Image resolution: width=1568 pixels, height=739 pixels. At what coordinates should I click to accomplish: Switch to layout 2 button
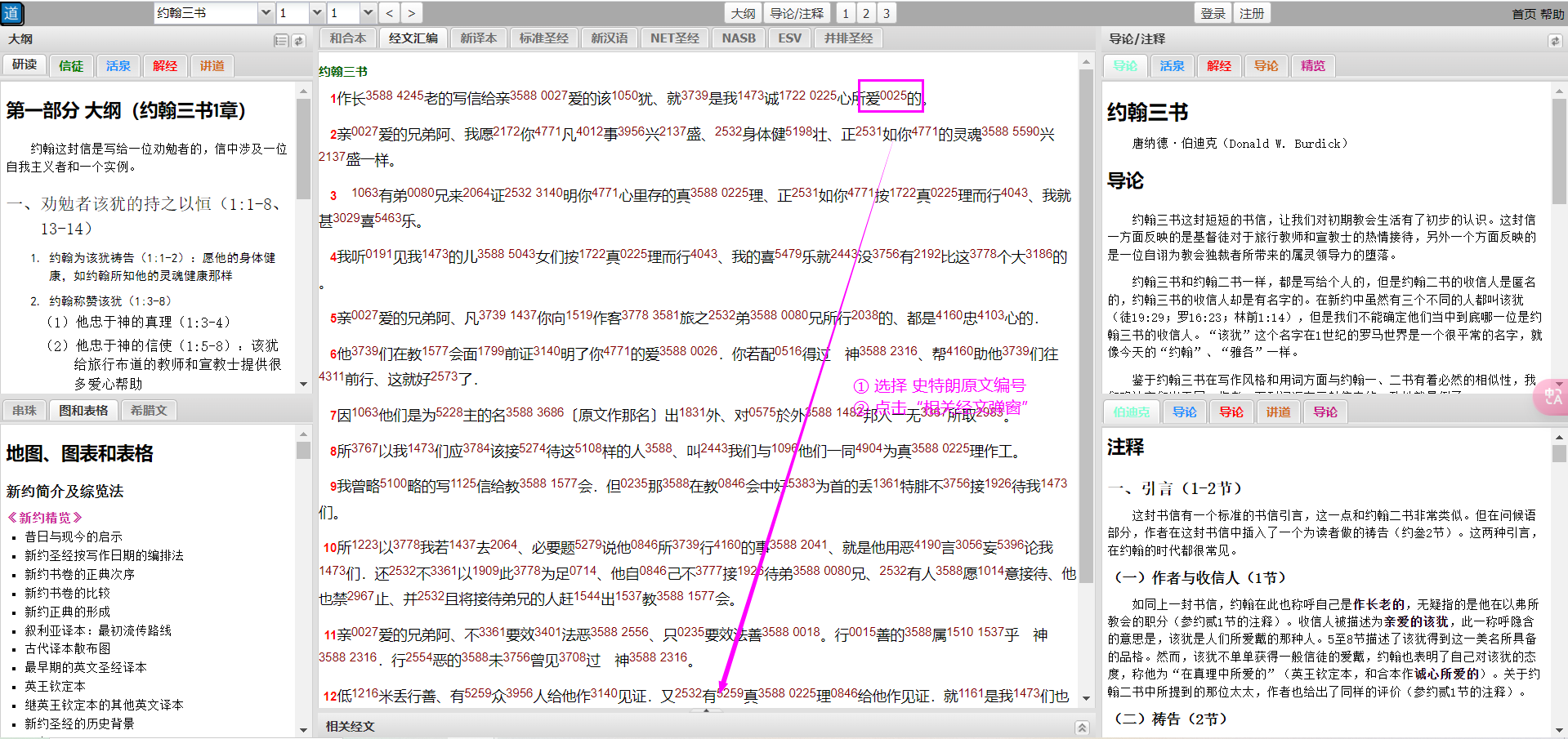tap(865, 13)
